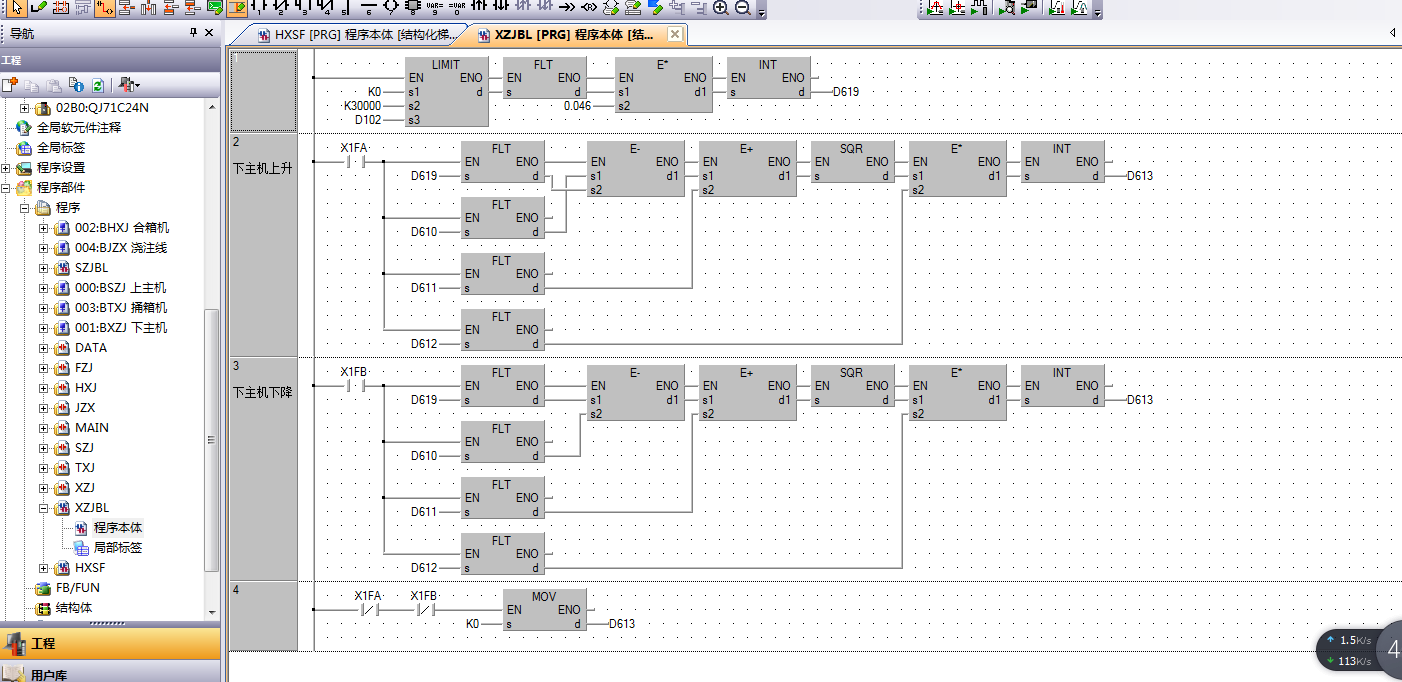The height and width of the screenshot is (682, 1402).
Task: Toggle the X1FB contact in network 3
Action: click(x=354, y=386)
